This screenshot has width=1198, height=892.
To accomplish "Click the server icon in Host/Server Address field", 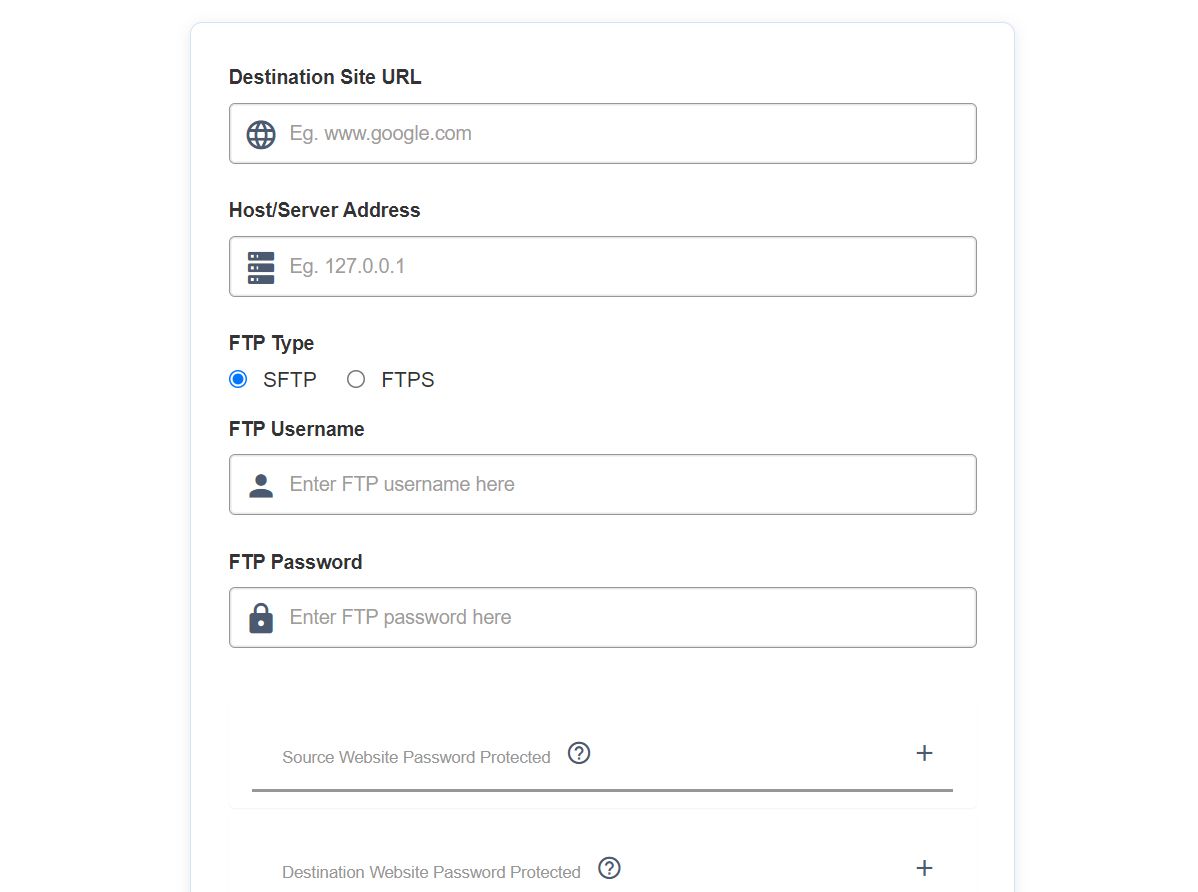I will click(260, 266).
